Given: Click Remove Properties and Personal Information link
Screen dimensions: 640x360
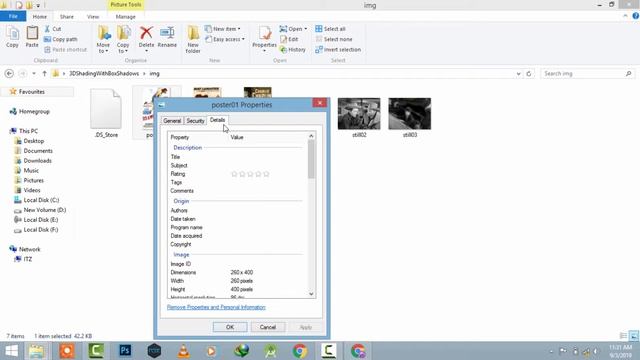Looking at the screenshot, I should click(x=216, y=307).
